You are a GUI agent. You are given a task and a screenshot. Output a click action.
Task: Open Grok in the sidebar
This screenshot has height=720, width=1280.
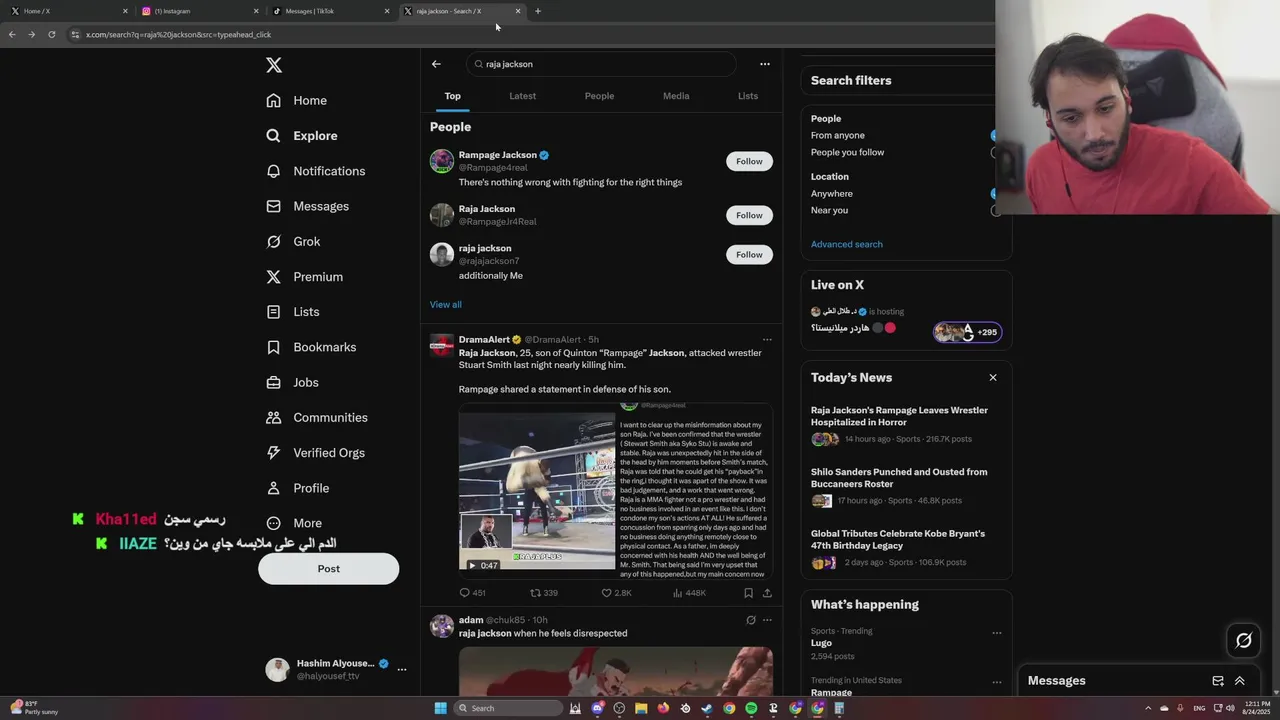[294, 241]
